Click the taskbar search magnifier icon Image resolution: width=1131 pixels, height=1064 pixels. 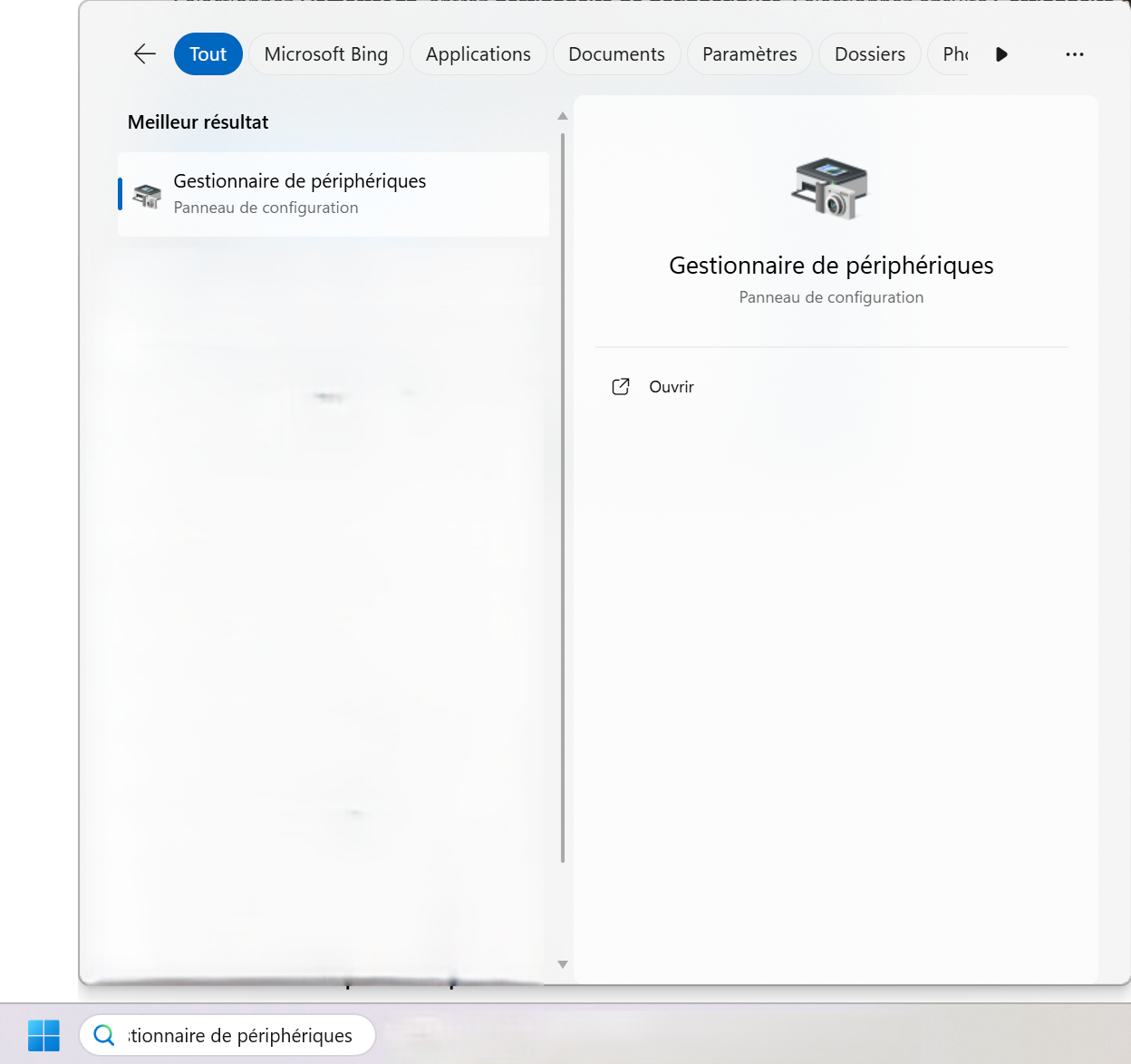104,1035
